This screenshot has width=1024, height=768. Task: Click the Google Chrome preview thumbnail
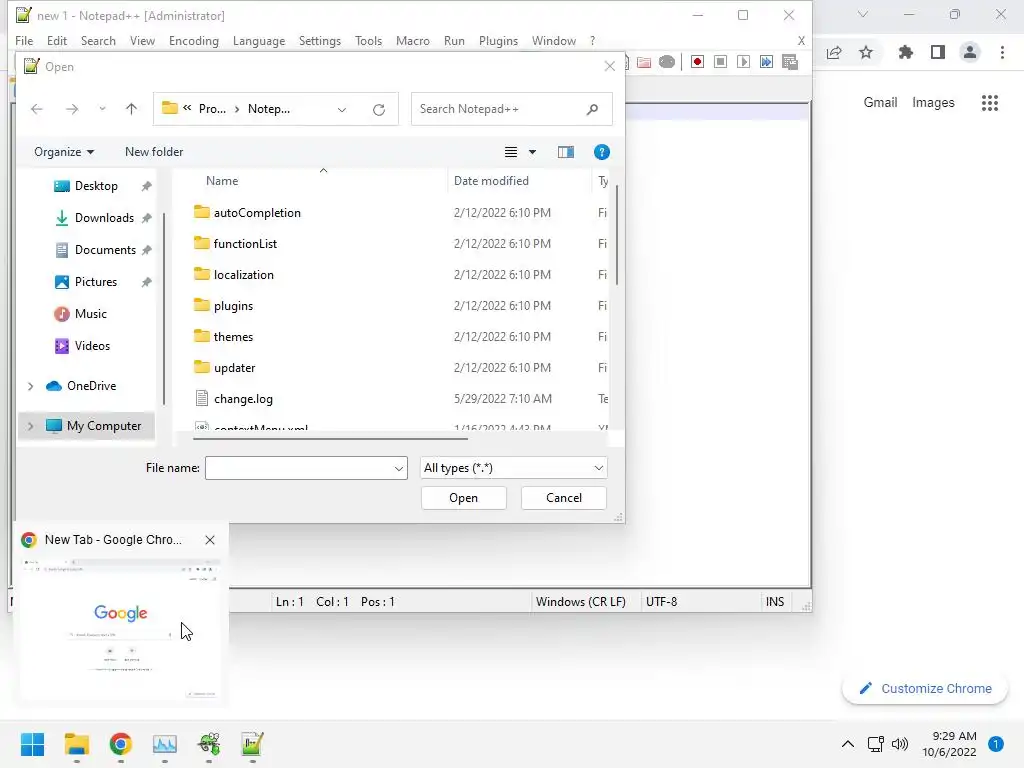(121, 628)
